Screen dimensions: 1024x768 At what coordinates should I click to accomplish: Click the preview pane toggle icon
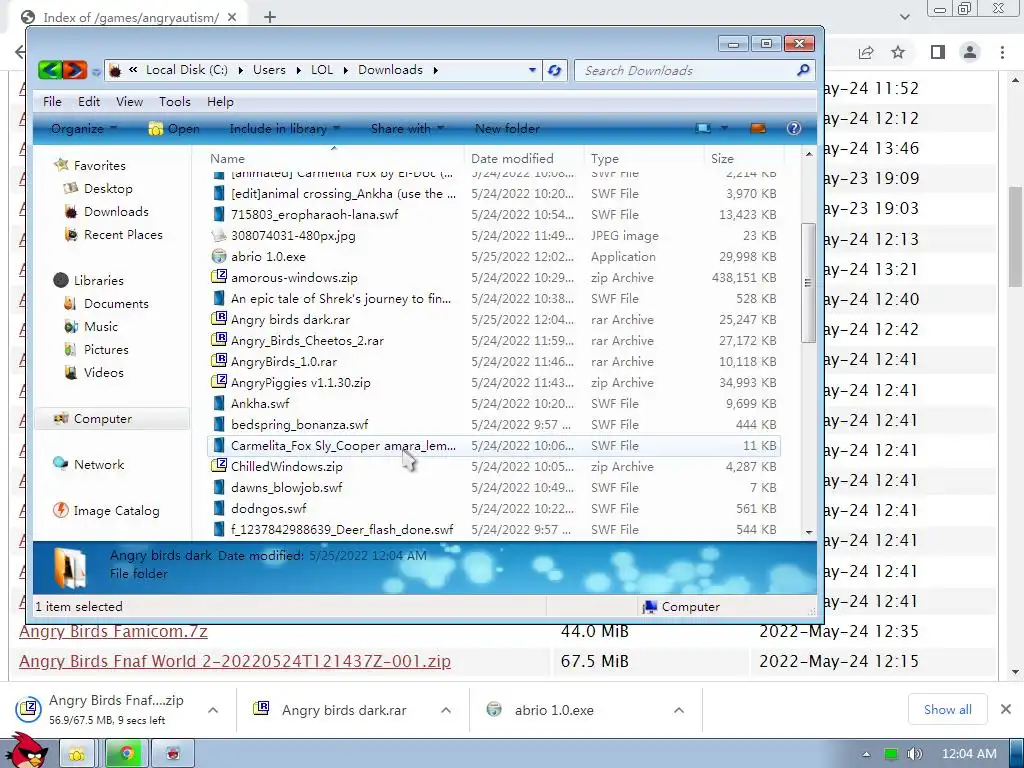pos(758,129)
